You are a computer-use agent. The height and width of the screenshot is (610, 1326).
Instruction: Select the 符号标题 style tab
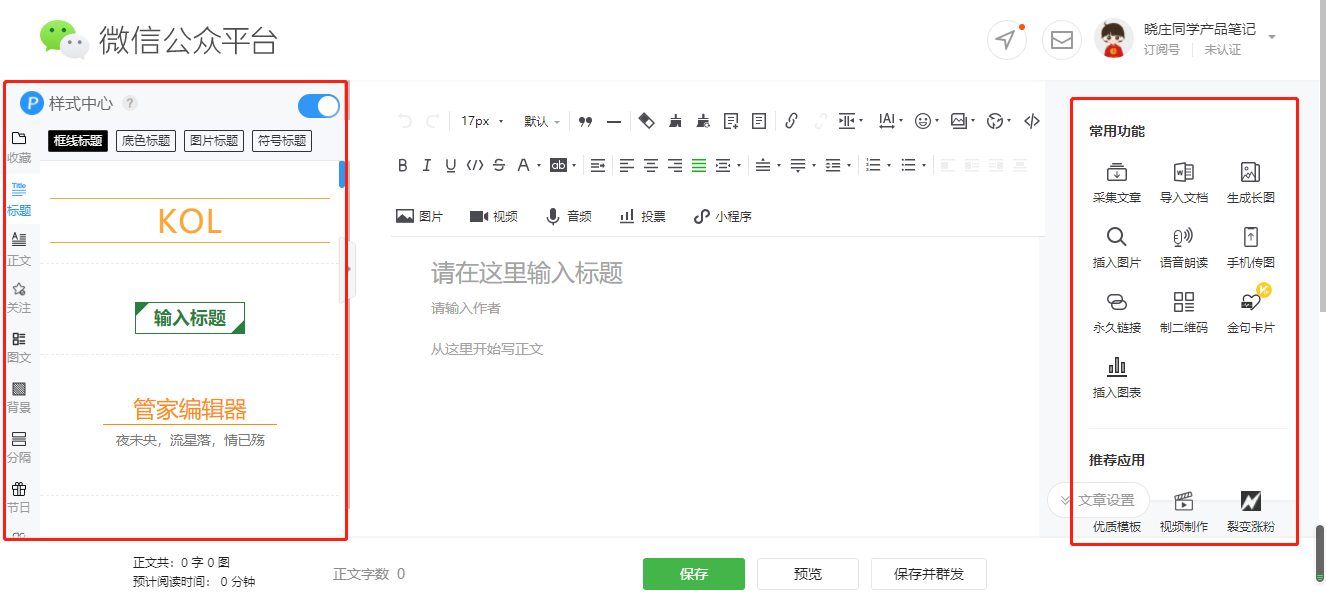pyautogui.click(x=282, y=141)
